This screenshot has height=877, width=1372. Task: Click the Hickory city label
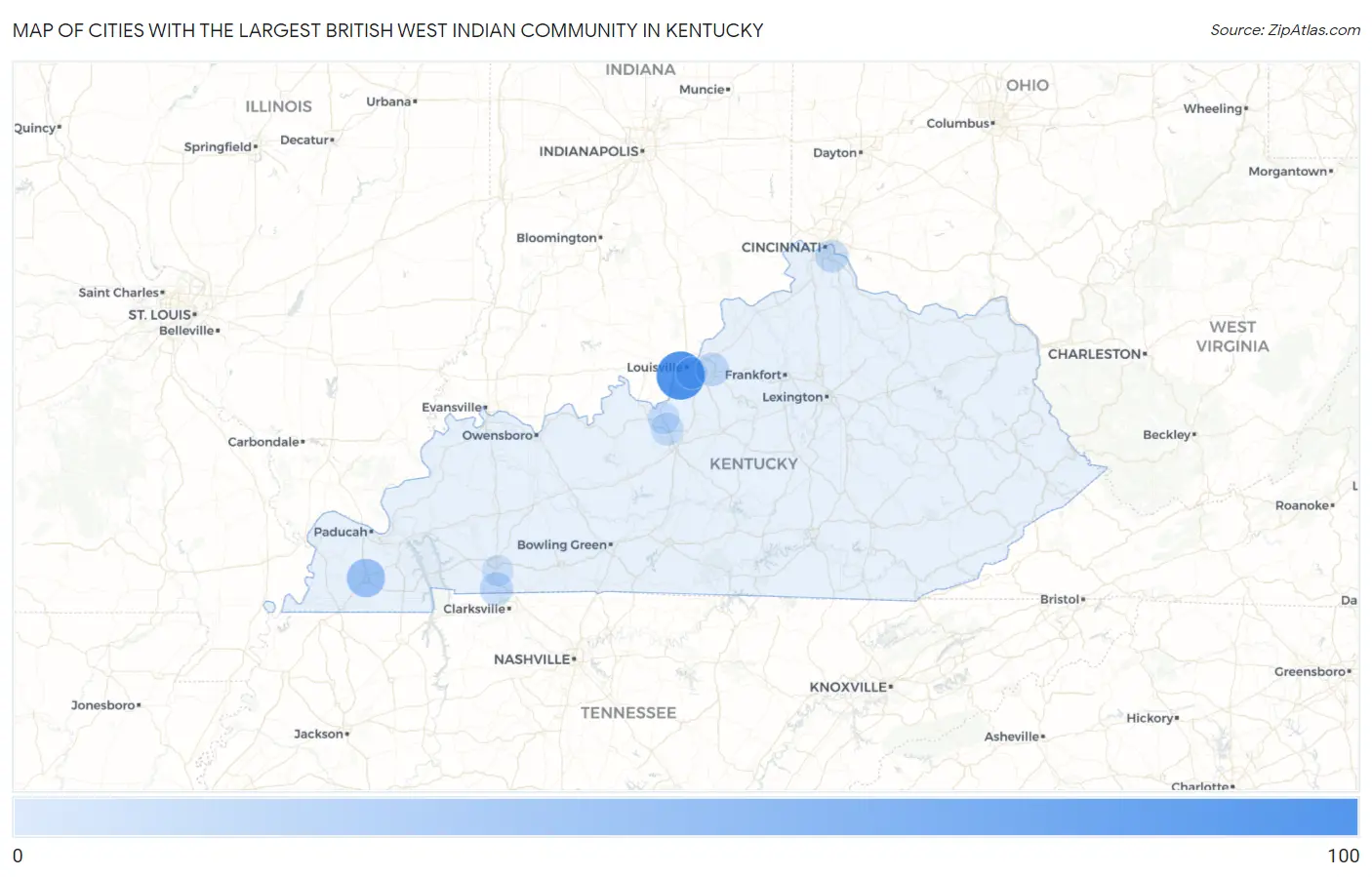pos(1150,718)
